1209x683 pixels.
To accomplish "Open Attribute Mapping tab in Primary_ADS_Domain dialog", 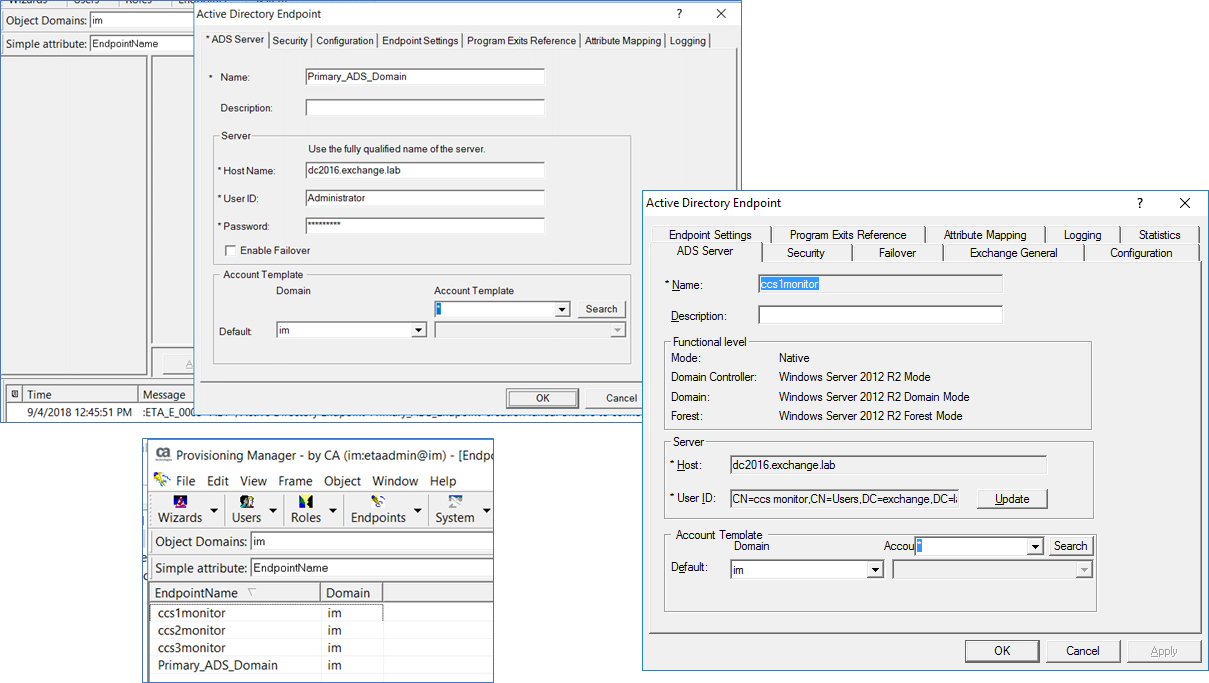I will (x=623, y=41).
